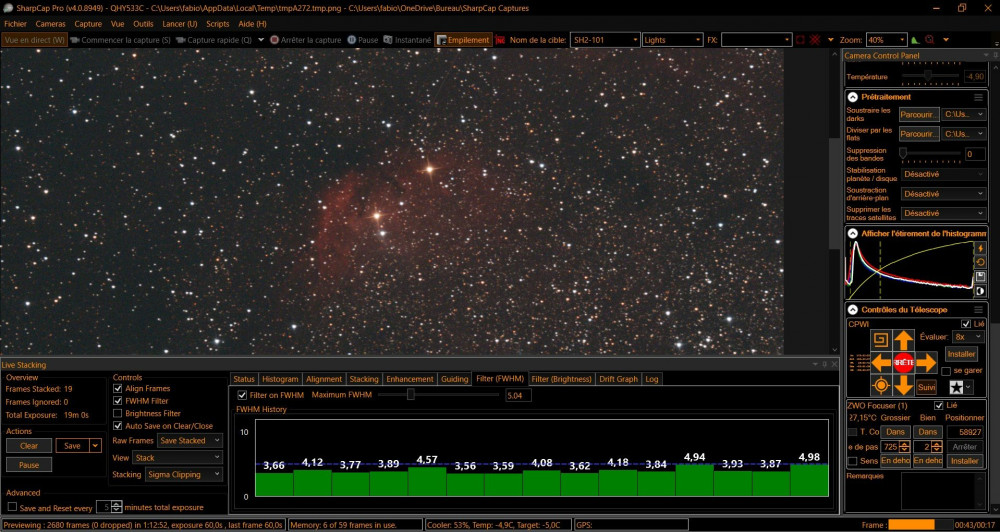Collapse the Prétraitement section chevron
Image resolution: width=1000 pixels, height=532 pixels.
click(853, 98)
